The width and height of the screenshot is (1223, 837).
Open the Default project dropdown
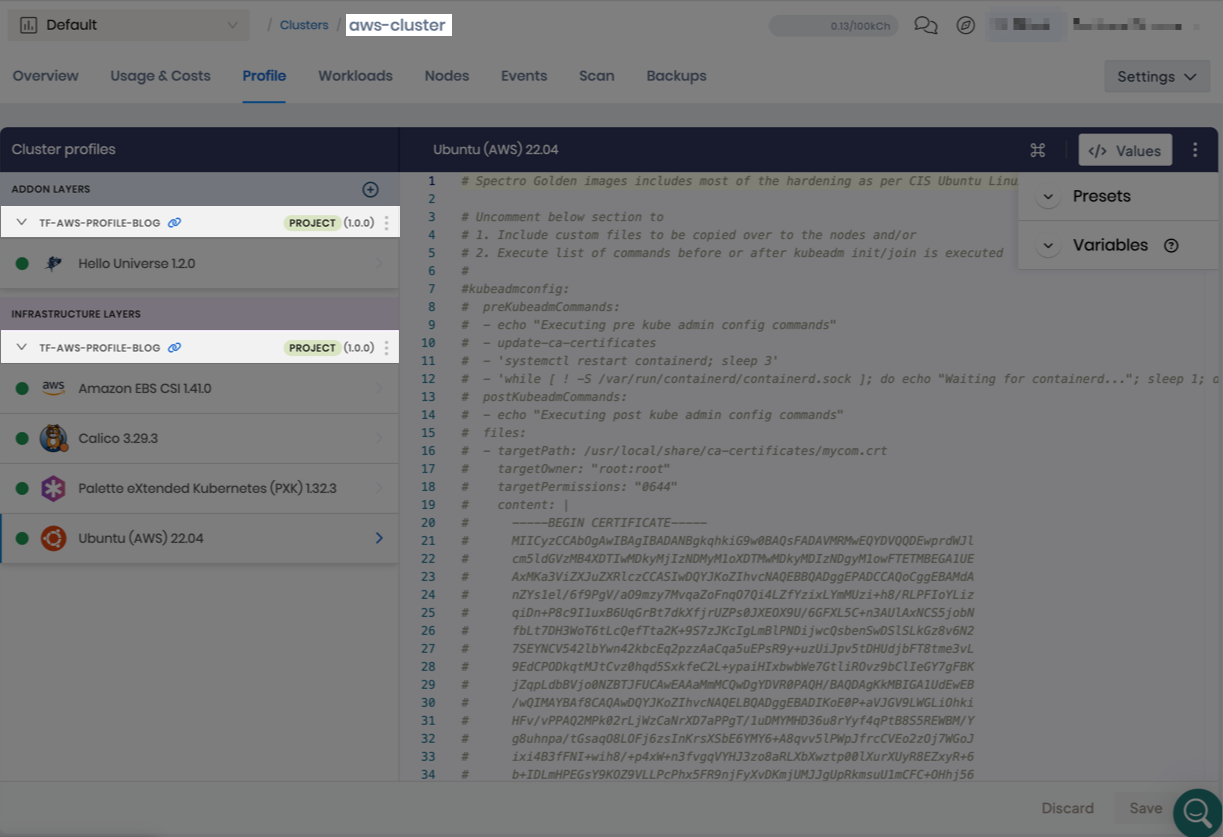pos(129,25)
